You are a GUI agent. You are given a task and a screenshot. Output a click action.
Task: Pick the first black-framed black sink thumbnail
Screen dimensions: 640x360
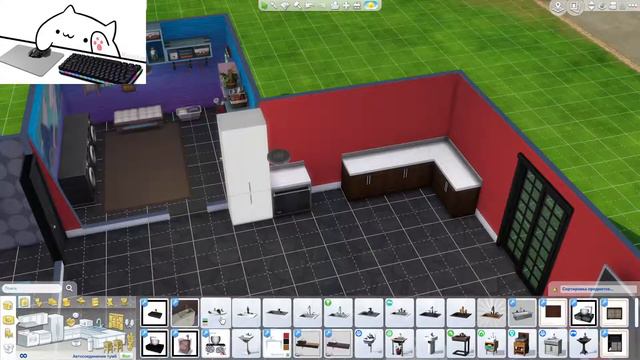click(x=154, y=313)
